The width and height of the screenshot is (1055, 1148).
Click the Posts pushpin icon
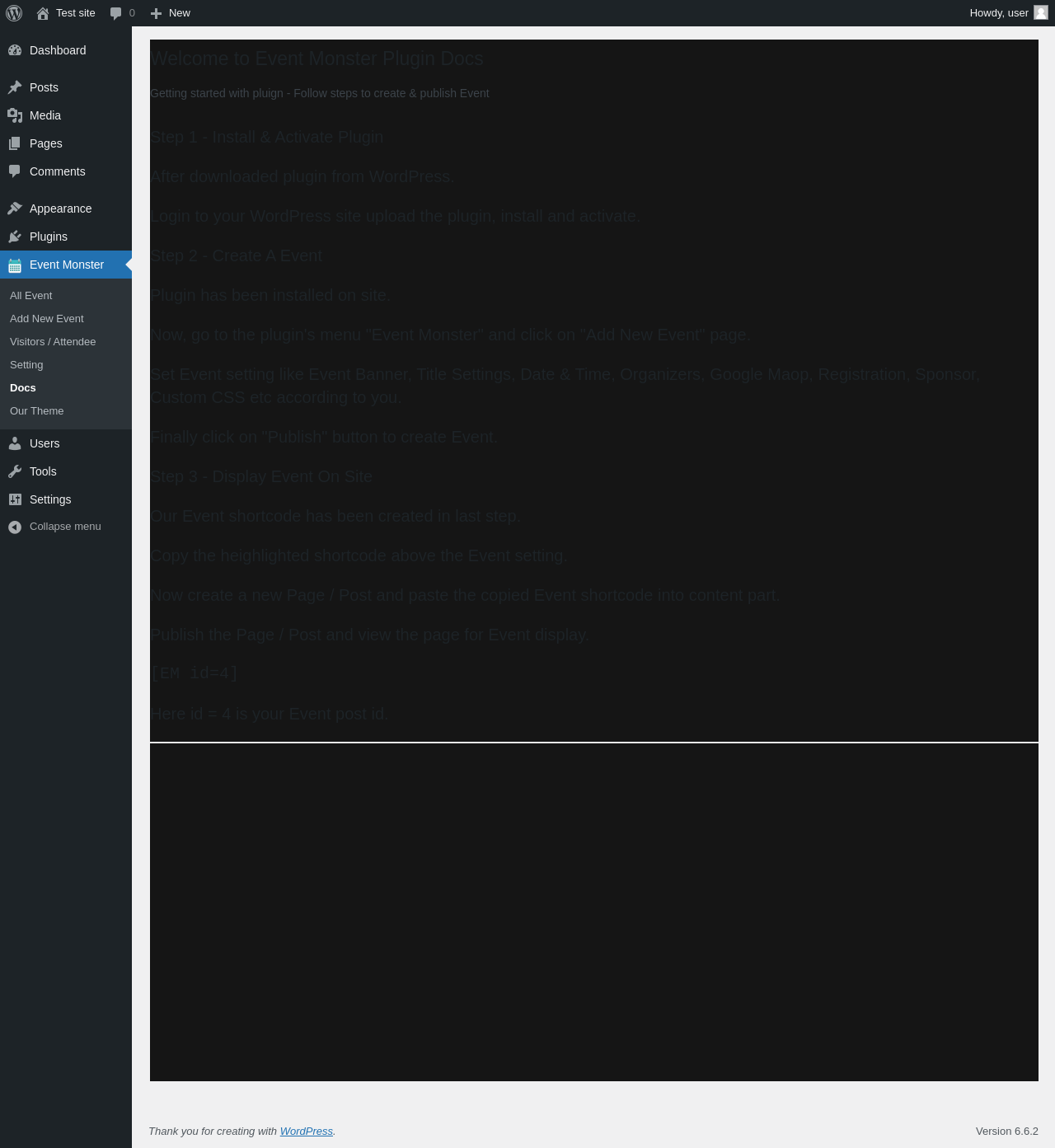coord(15,87)
